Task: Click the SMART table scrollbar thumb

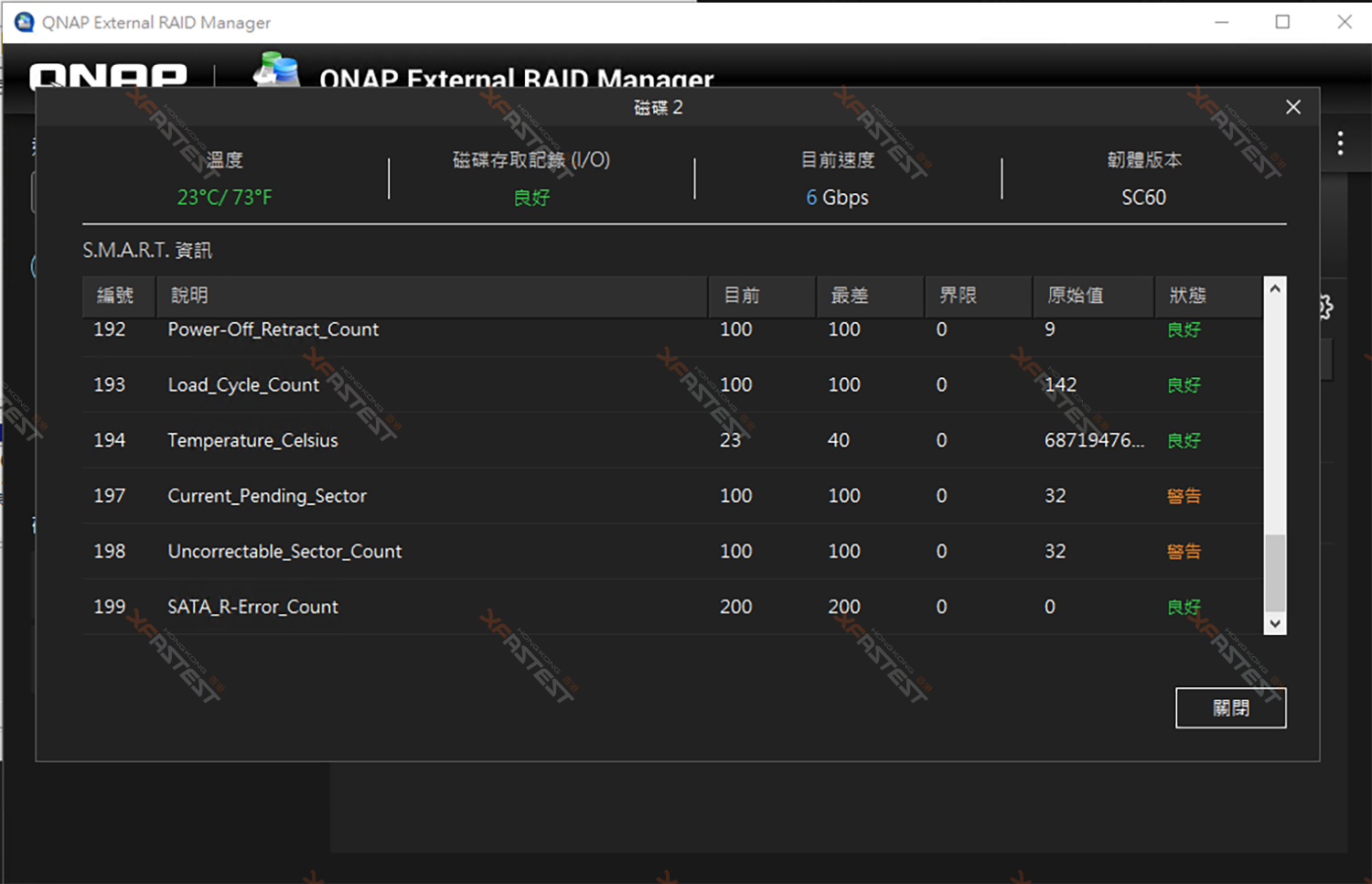Action: coord(1275,573)
